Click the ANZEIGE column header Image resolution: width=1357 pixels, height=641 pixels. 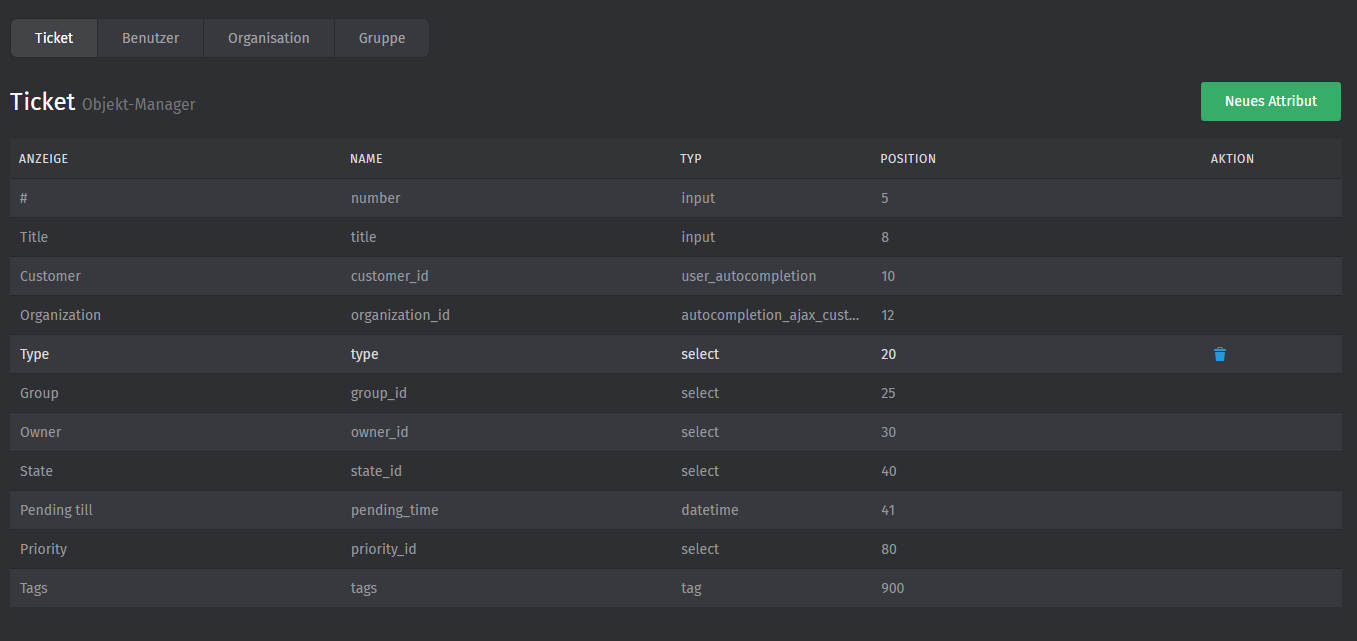tap(43, 159)
